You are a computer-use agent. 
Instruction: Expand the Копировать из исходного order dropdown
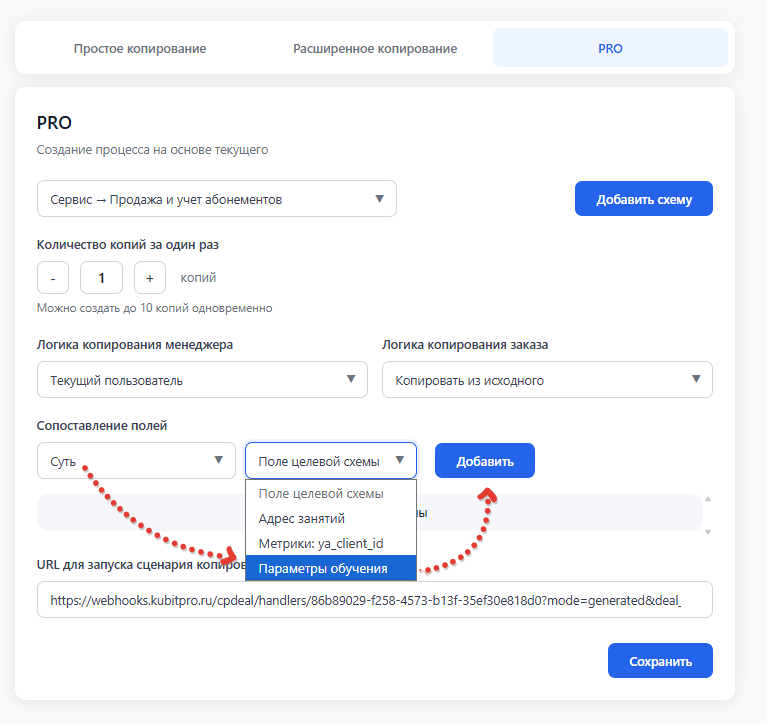[547, 380]
